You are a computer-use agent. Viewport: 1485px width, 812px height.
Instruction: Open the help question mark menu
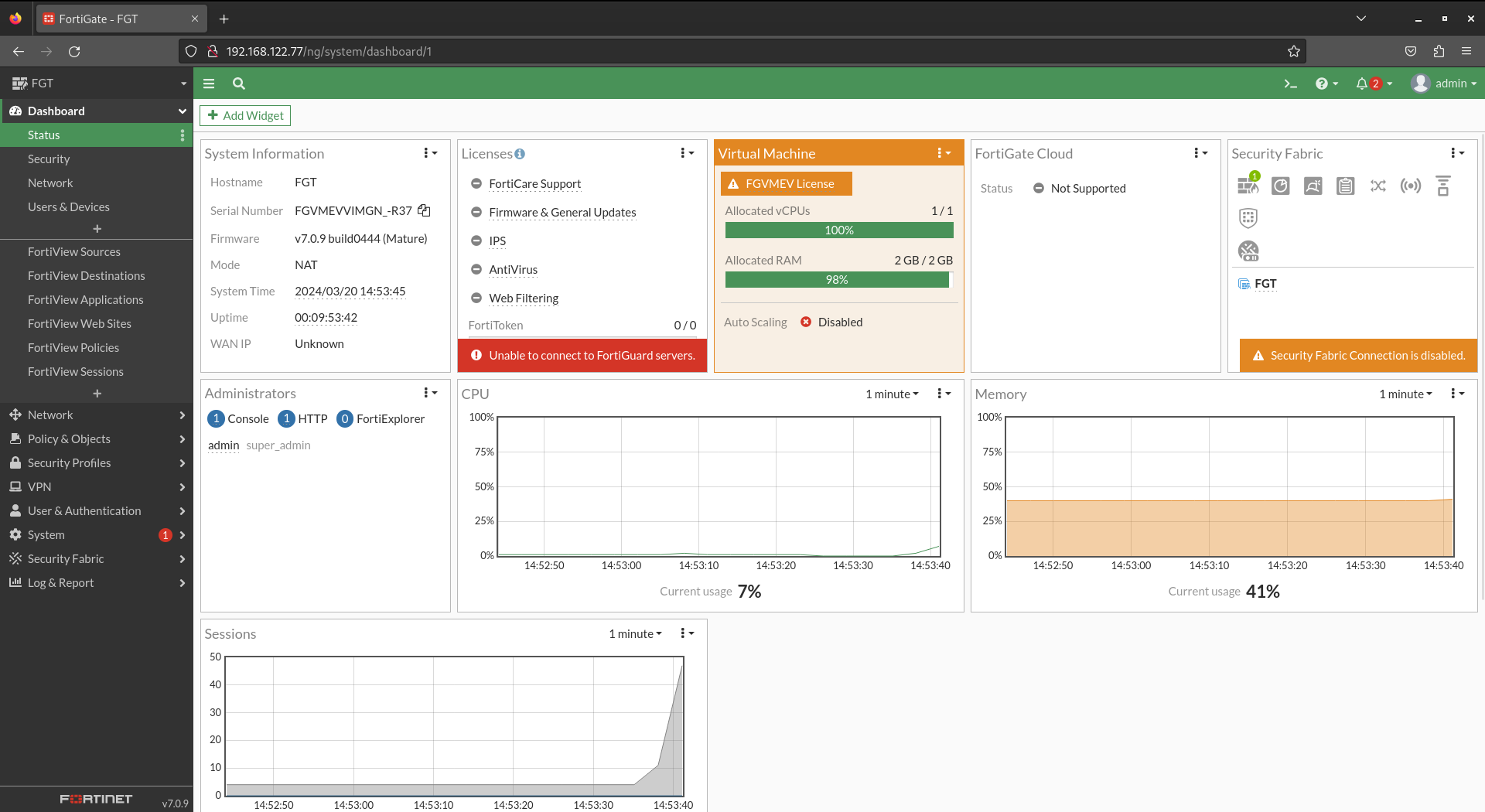pos(1326,84)
